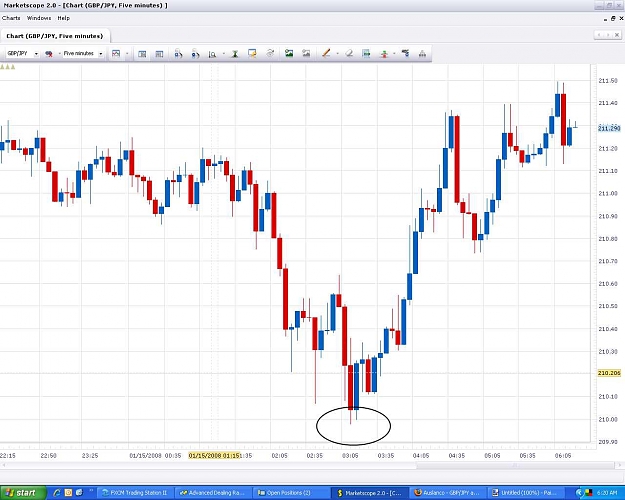Click the add indicator icon
Screen dimensions: 625x500
[384, 54]
